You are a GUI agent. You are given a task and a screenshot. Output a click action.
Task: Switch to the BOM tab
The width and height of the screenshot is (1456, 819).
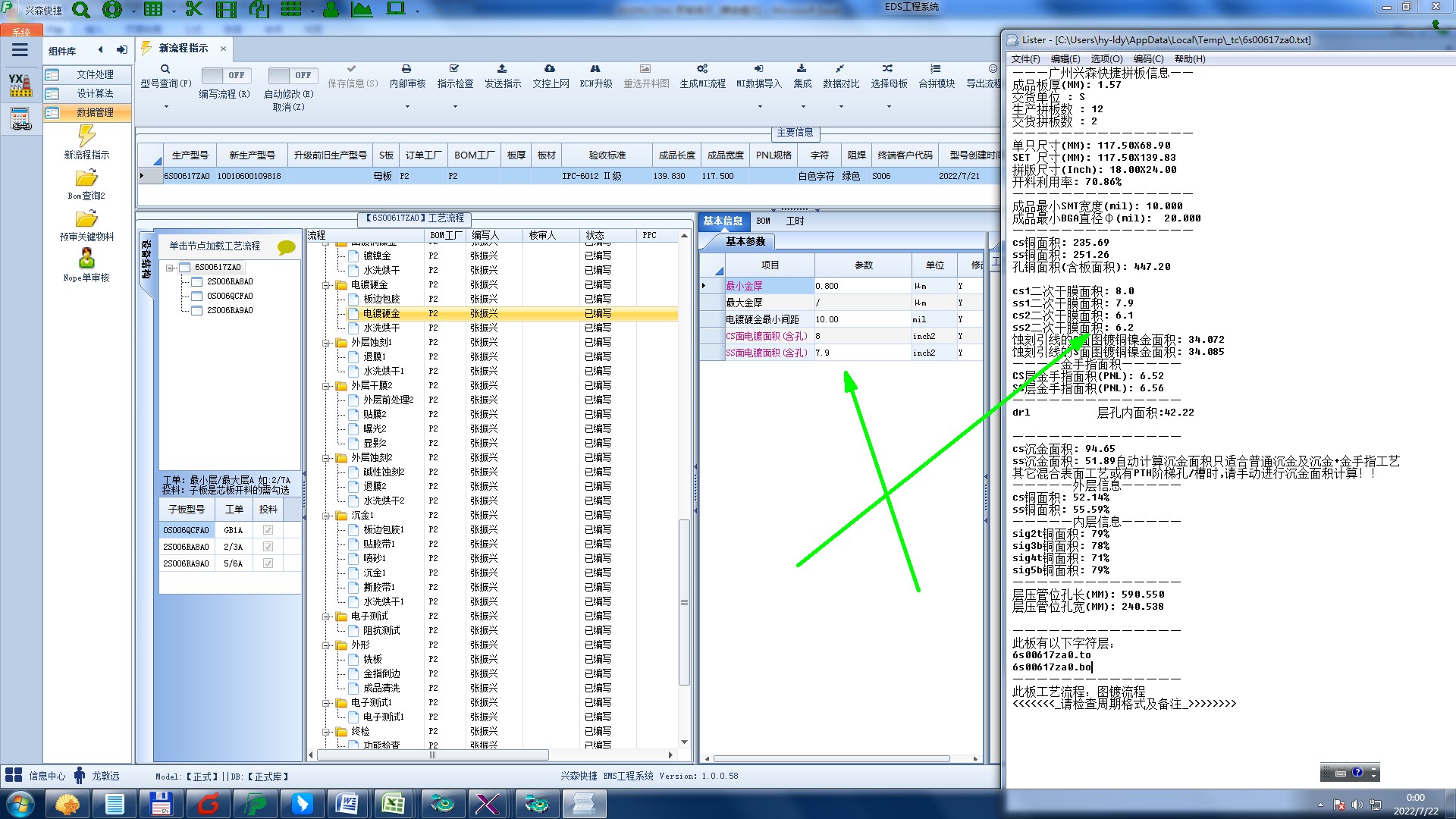[x=763, y=221]
